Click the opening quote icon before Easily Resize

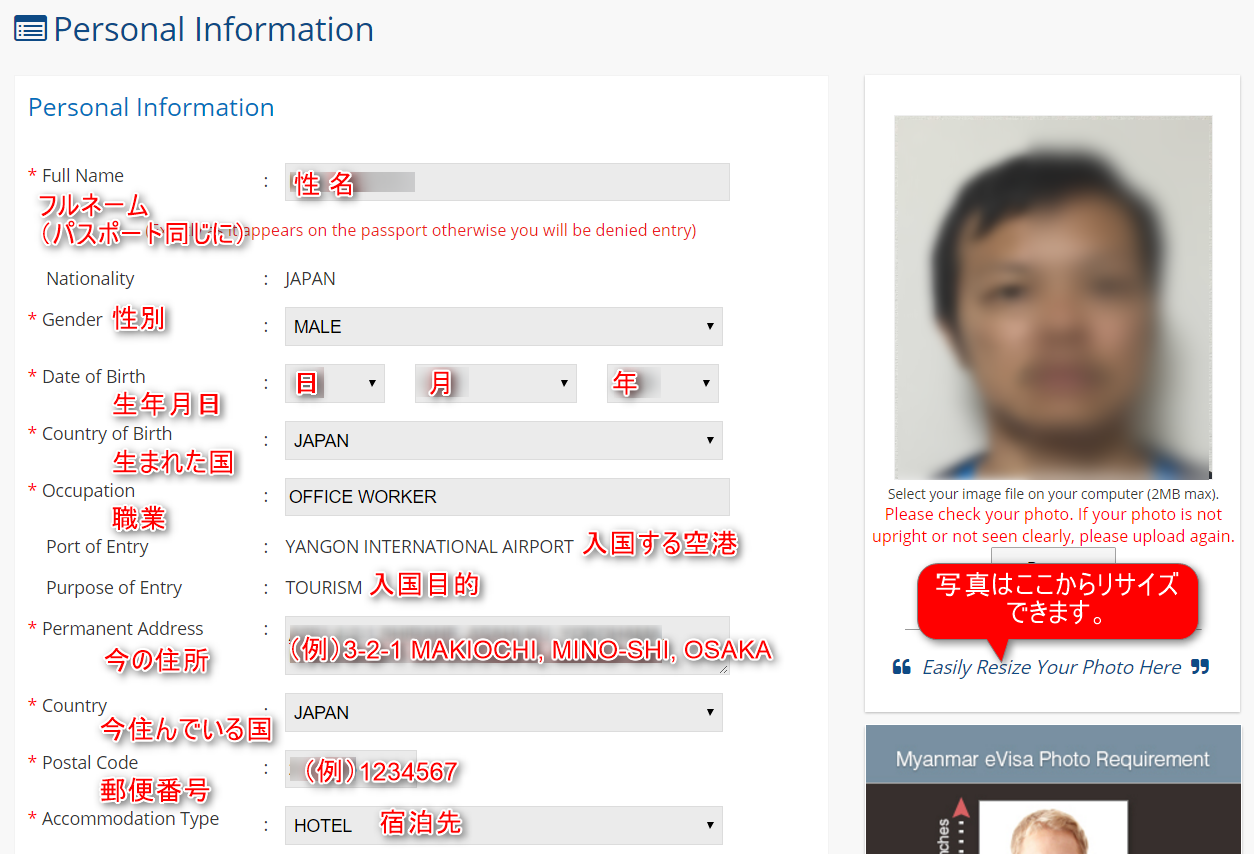901,667
